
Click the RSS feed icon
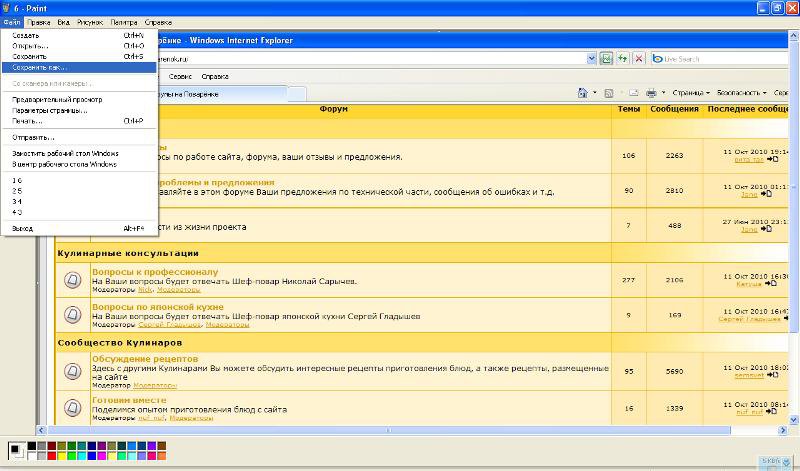click(608, 93)
